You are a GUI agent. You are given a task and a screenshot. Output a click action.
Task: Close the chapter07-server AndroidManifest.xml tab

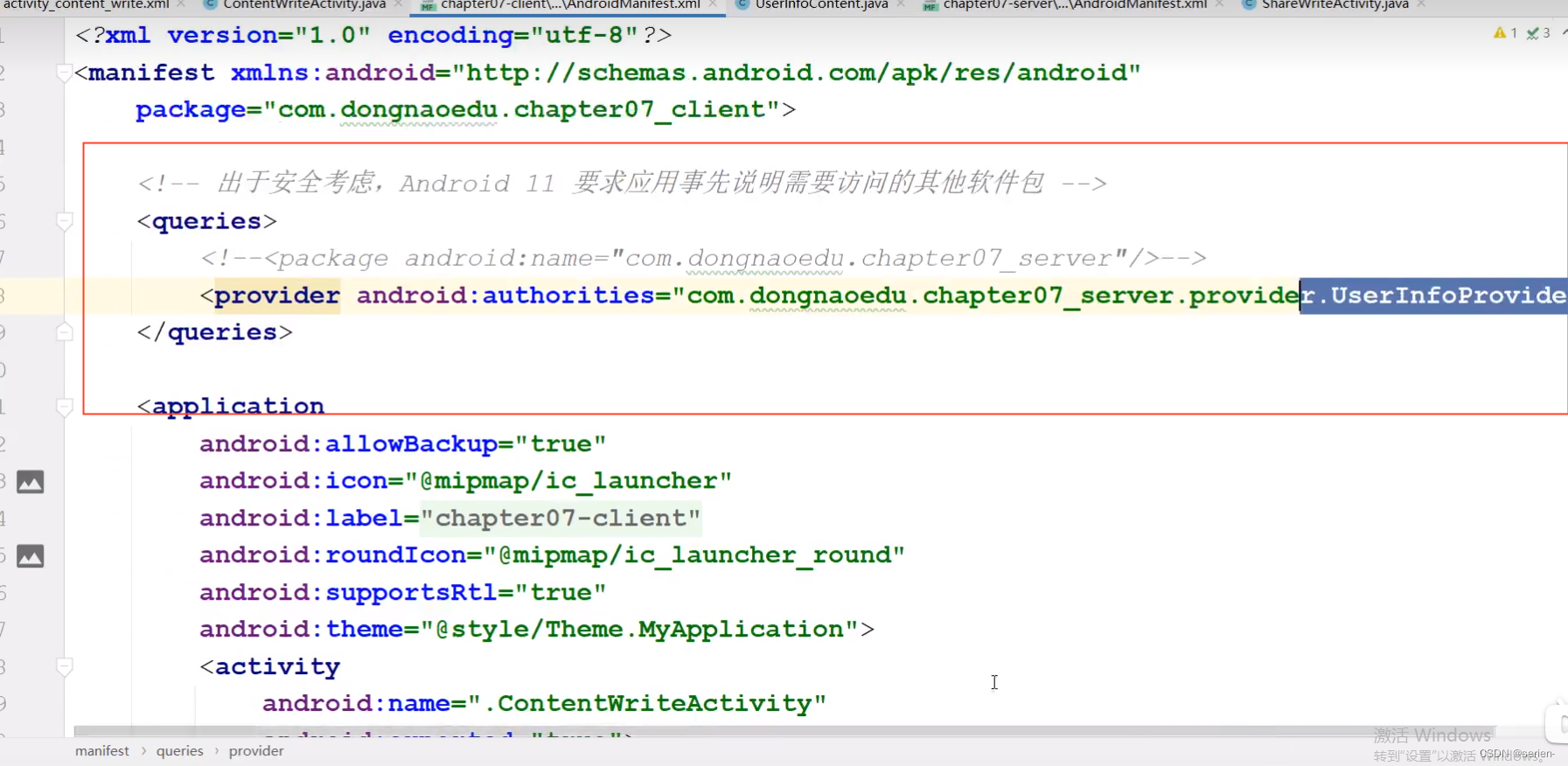[x=1219, y=4]
